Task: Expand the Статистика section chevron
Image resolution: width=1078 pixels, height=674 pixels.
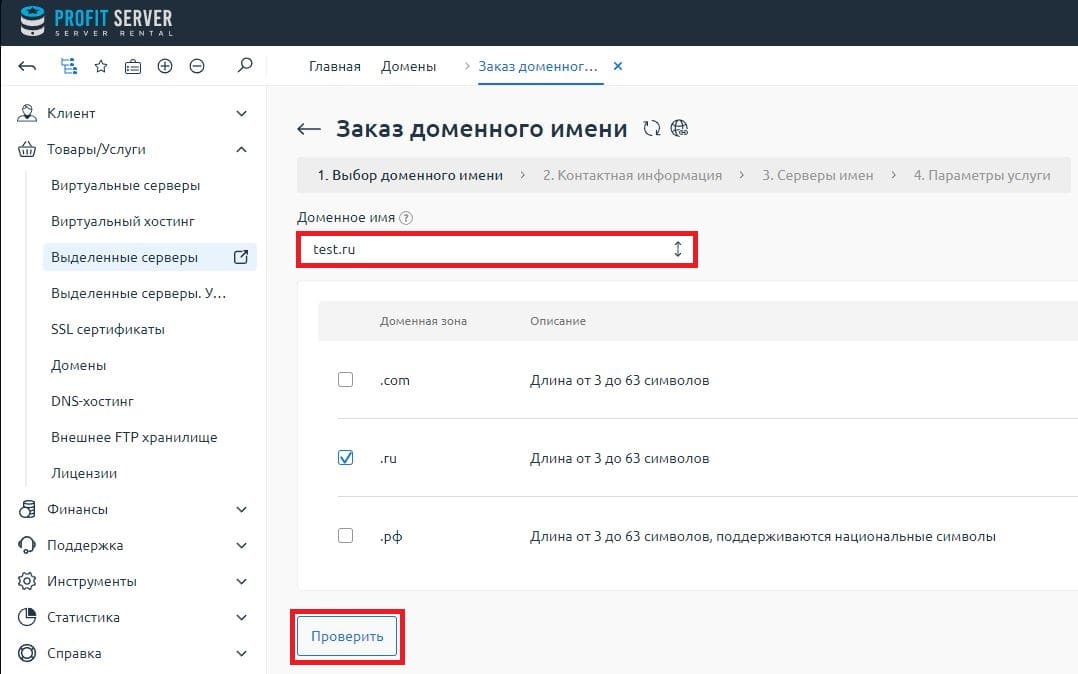Action: [x=241, y=617]
